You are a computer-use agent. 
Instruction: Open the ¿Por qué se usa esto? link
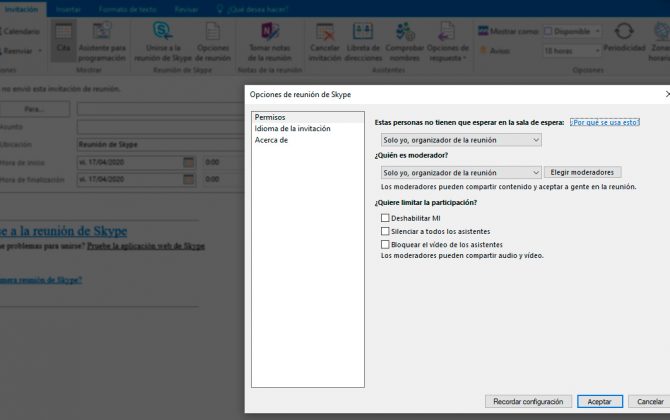pos(605,122)
